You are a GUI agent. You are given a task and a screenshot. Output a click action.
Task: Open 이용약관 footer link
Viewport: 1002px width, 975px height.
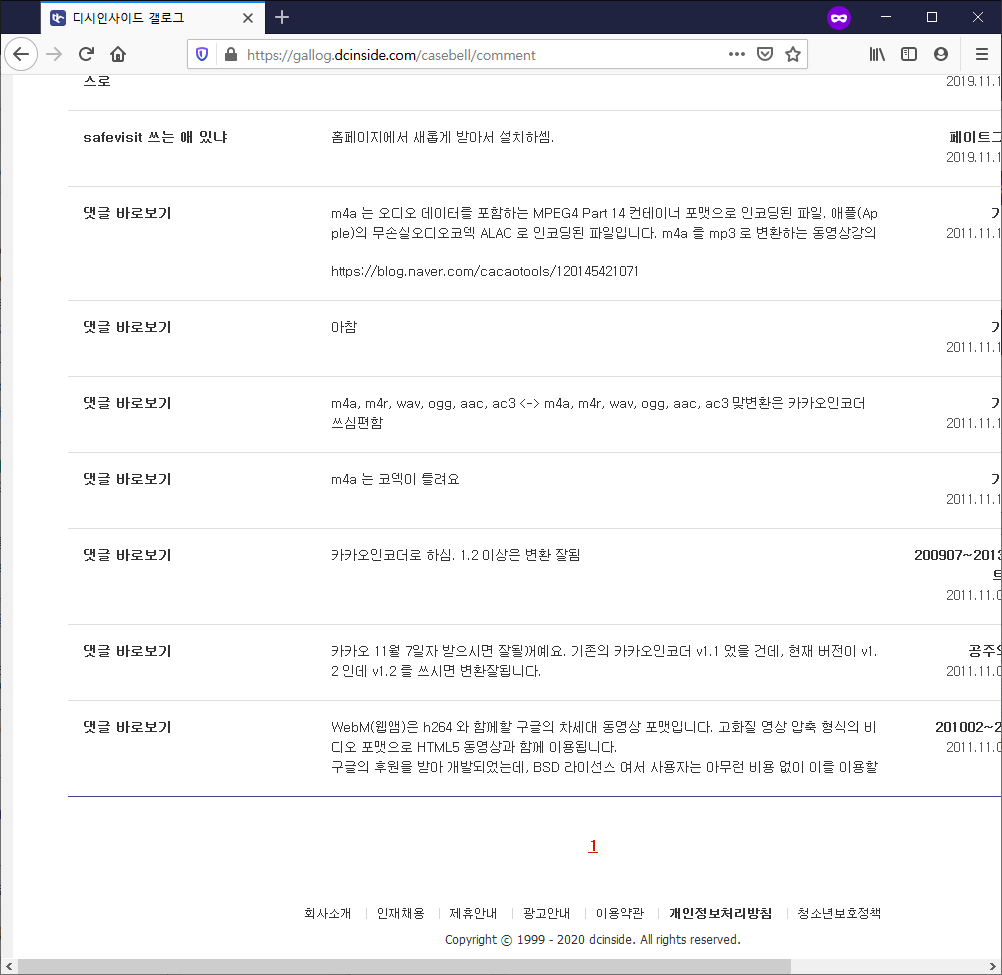tap(620, 914)
